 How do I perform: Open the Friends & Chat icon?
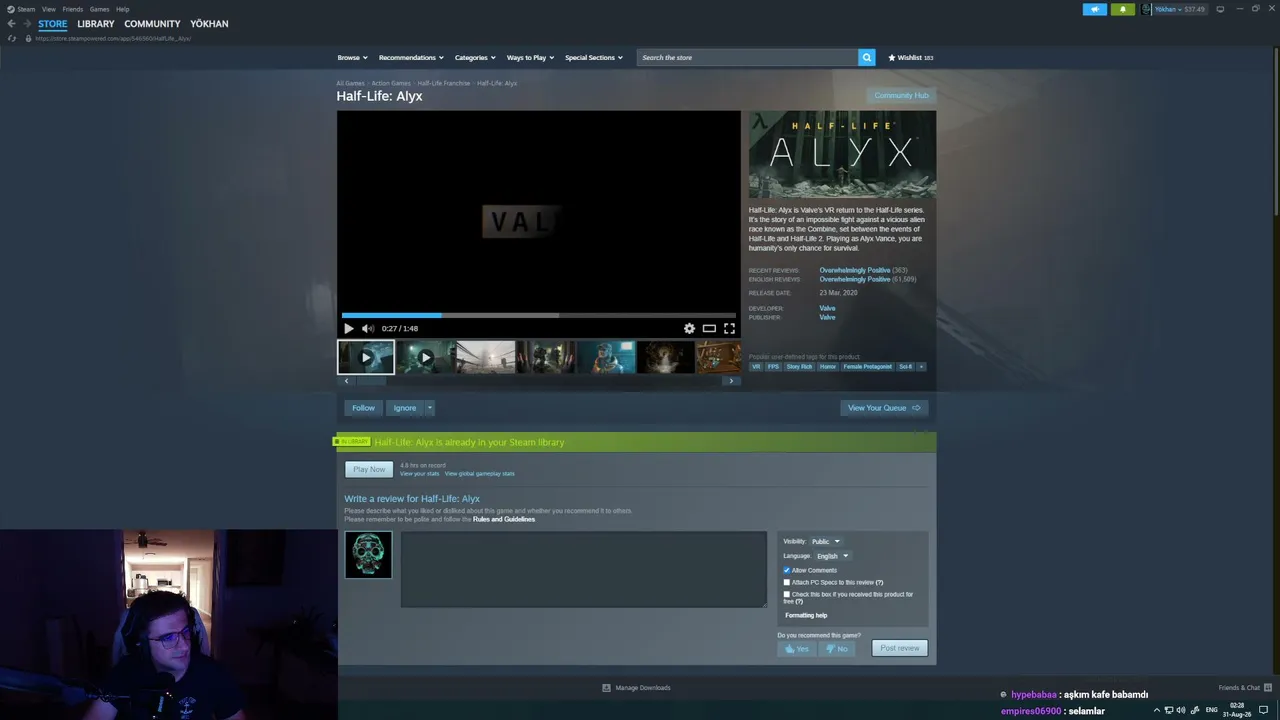[x=1268, y=688]
